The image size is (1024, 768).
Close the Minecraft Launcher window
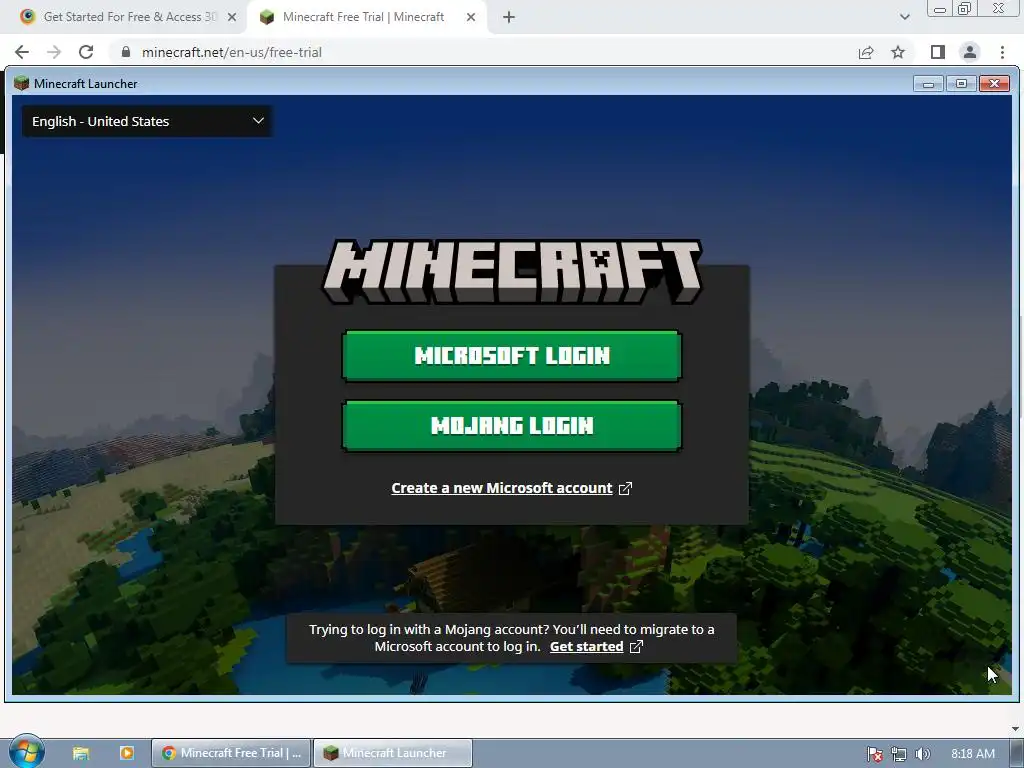pos(994,84)
